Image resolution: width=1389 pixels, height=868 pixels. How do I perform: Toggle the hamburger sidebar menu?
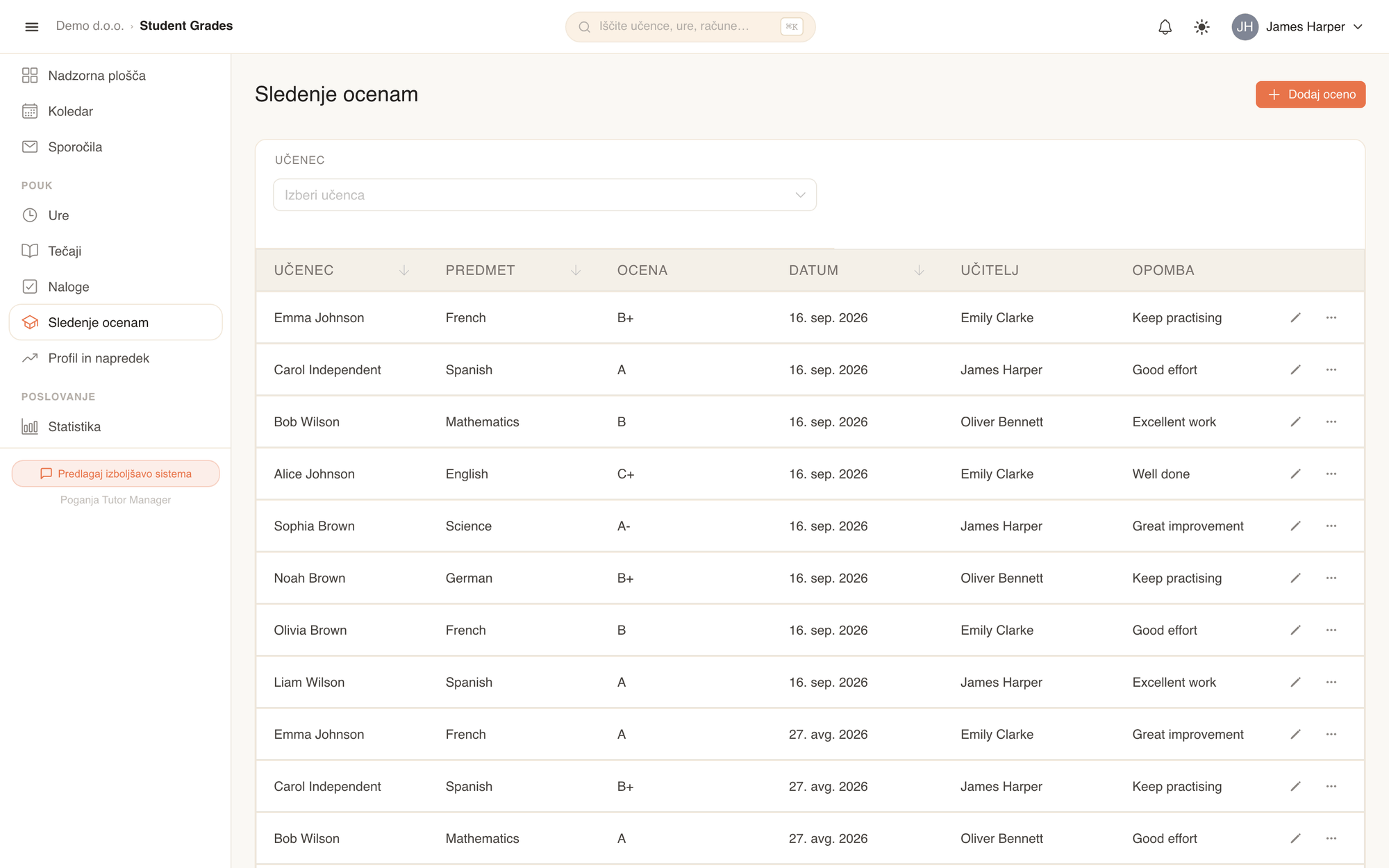31,26
